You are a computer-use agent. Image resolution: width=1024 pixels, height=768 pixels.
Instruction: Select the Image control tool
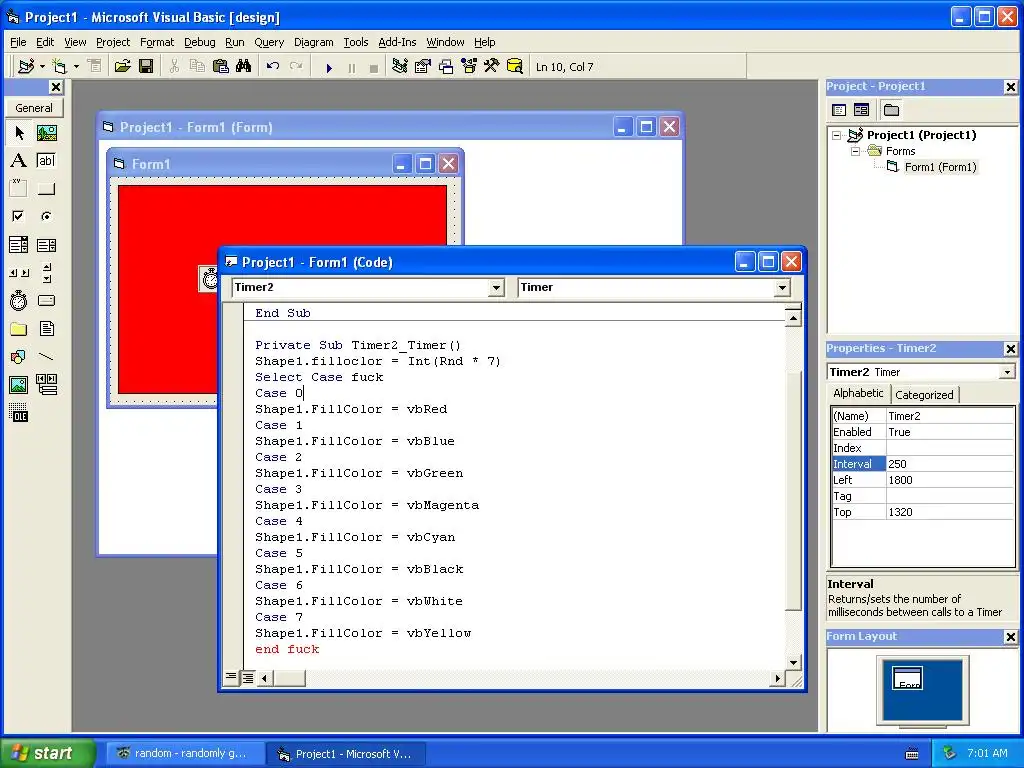tap(19, 385)
